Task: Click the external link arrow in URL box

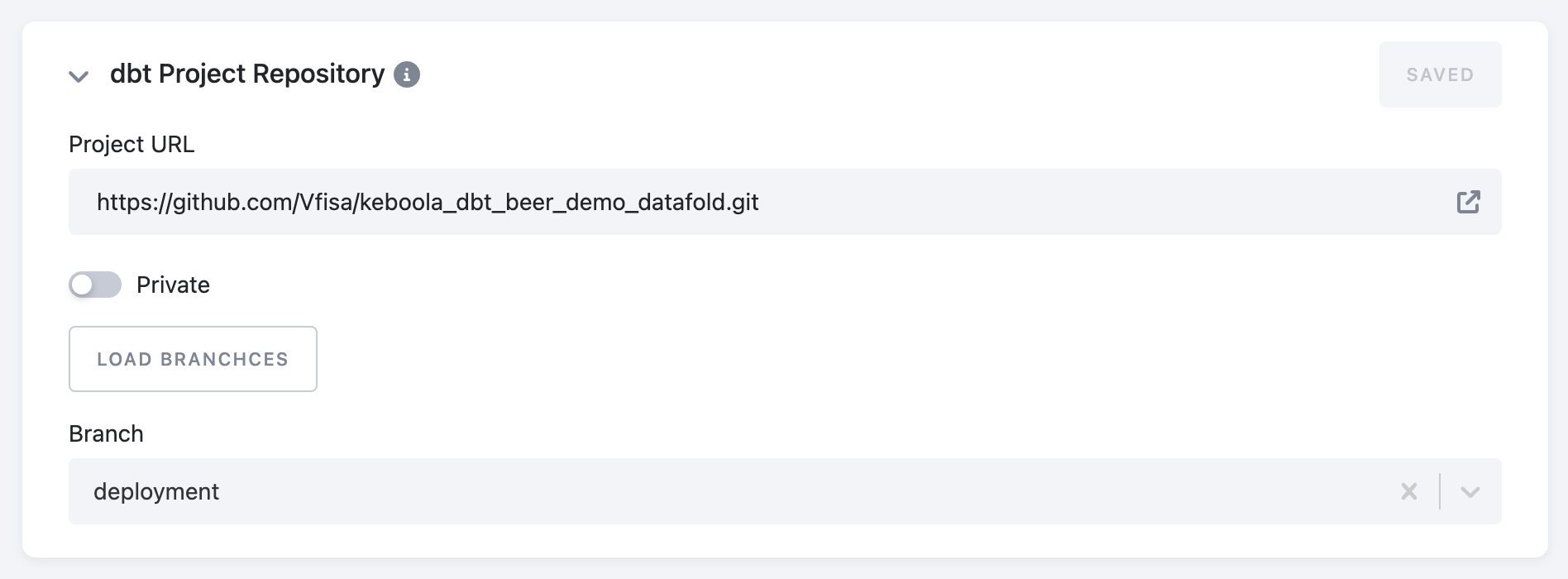Action: point(1468,202)
